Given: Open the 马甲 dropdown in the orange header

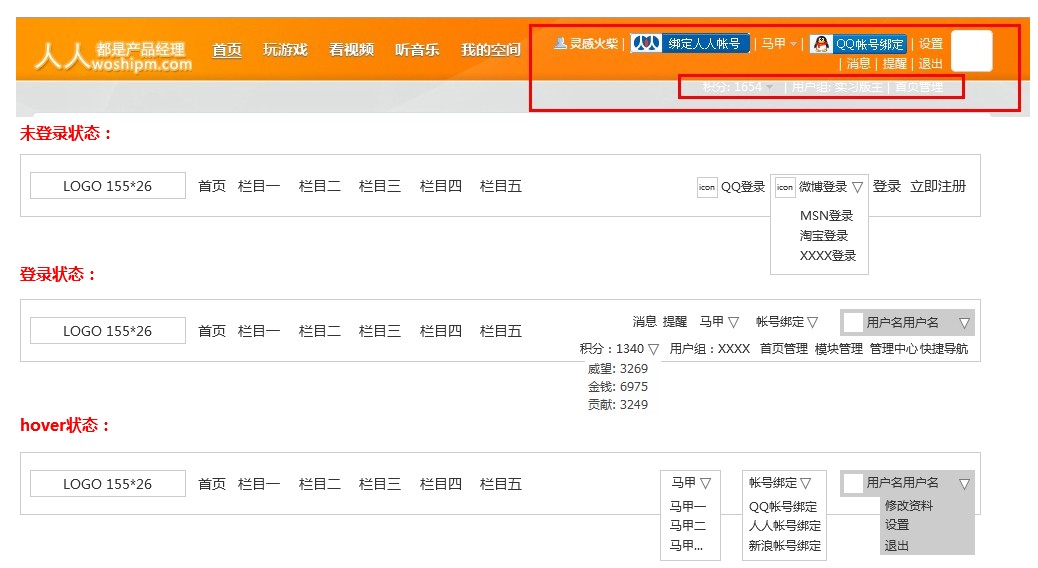Looking at the screenshot, I should click(779, 44).
